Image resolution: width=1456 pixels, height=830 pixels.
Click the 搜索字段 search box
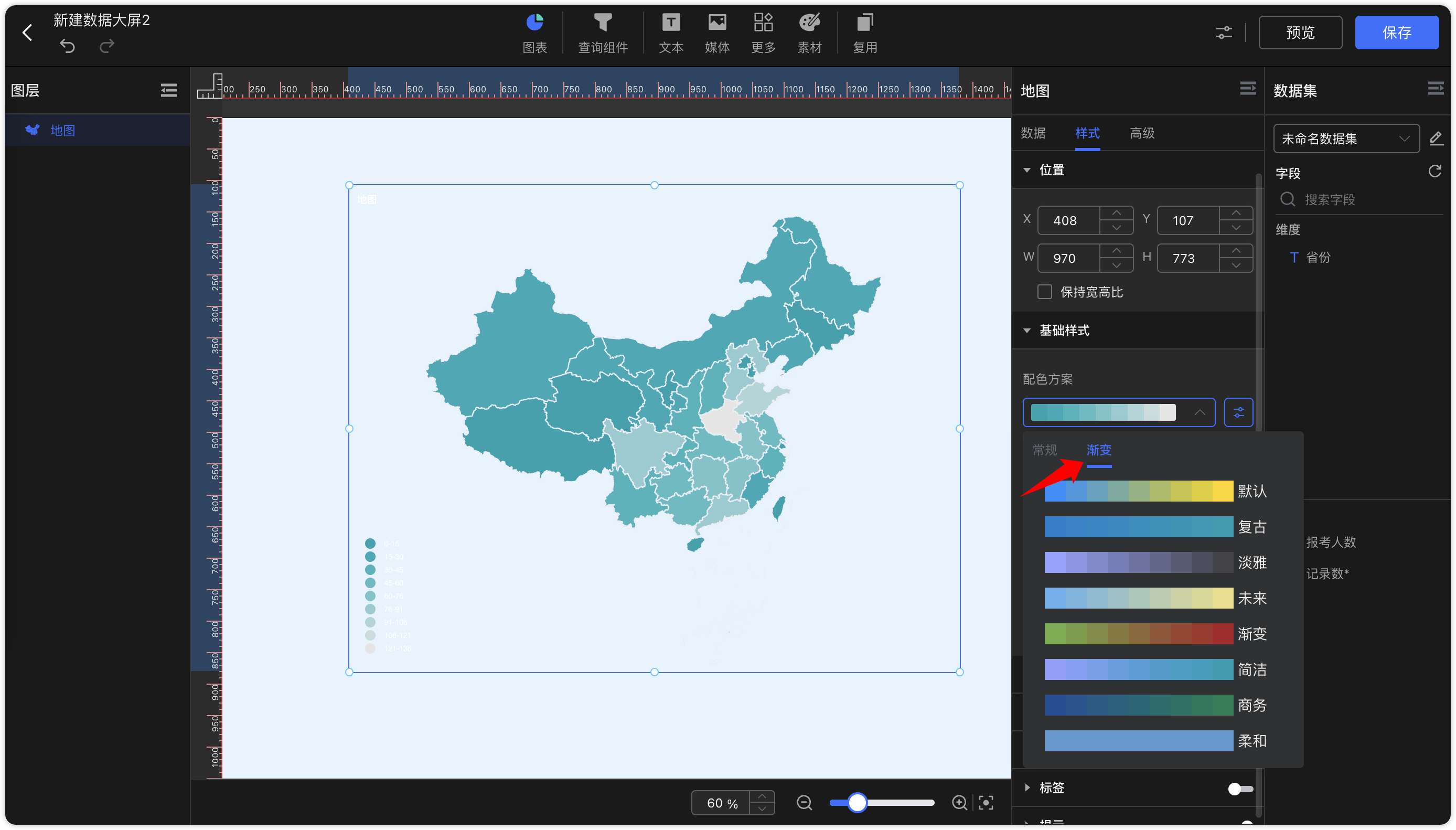coord(1359,199)
